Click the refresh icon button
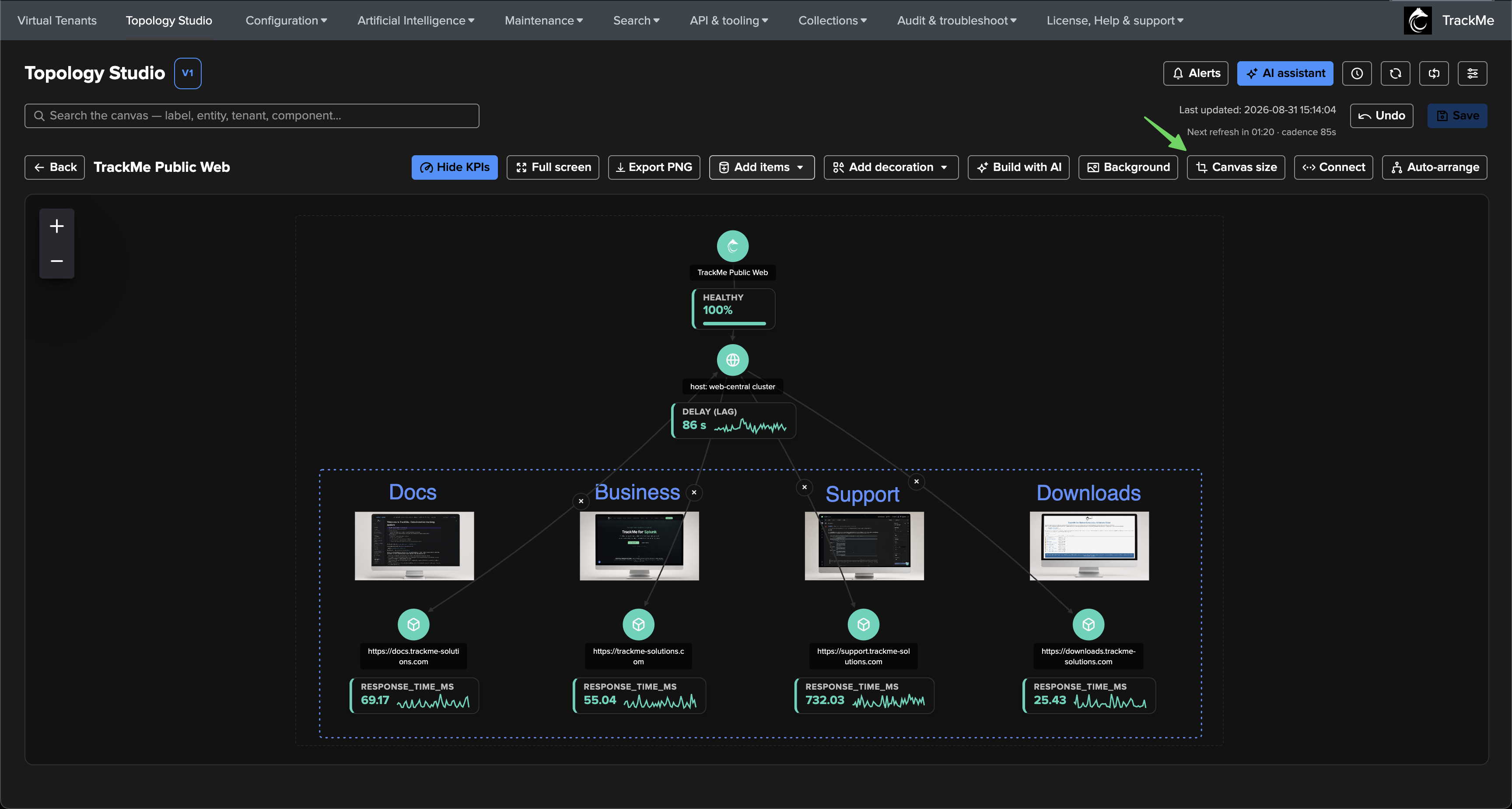 point(1395,73)
